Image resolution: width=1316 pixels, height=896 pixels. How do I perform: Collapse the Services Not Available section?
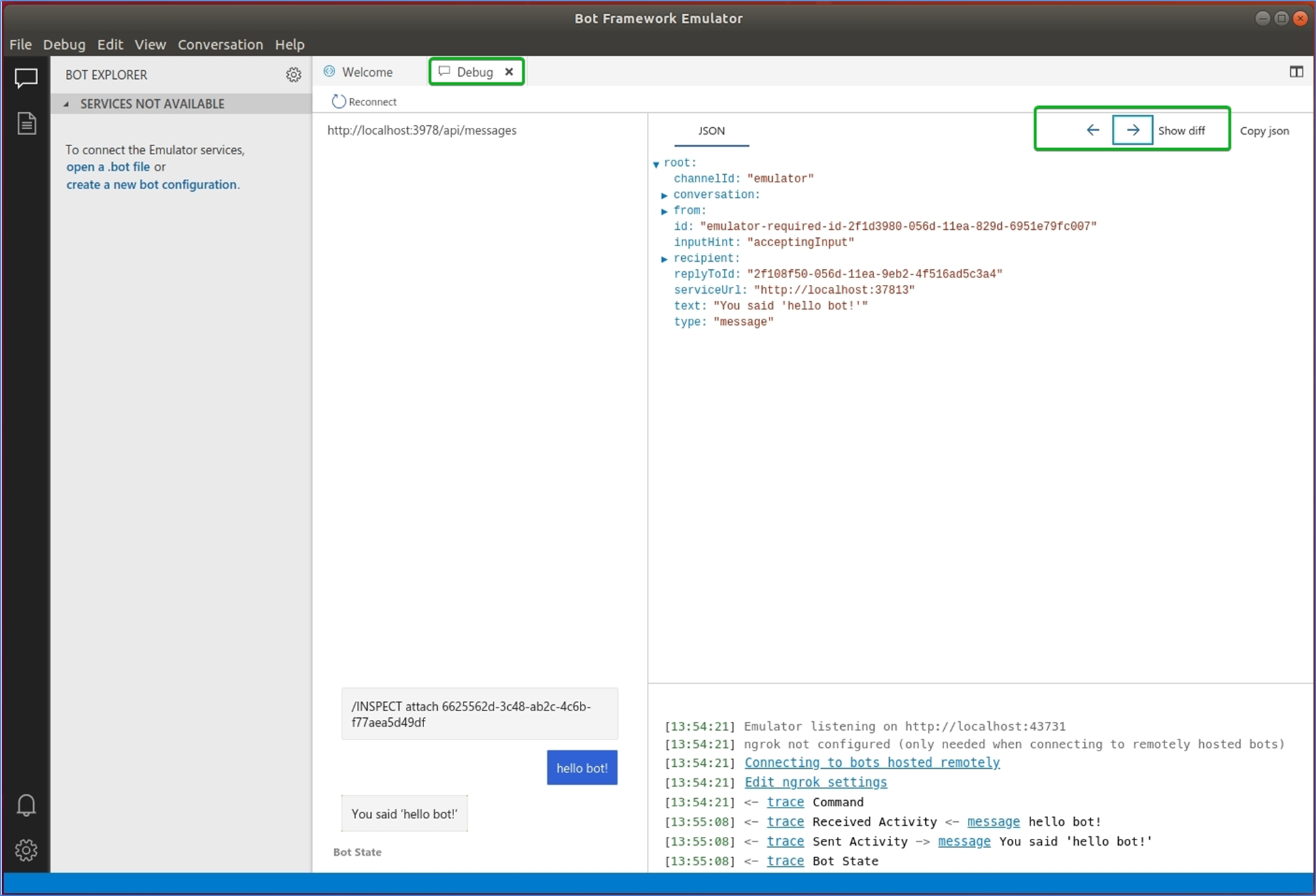pyautogui.click(x=66, y=104)
